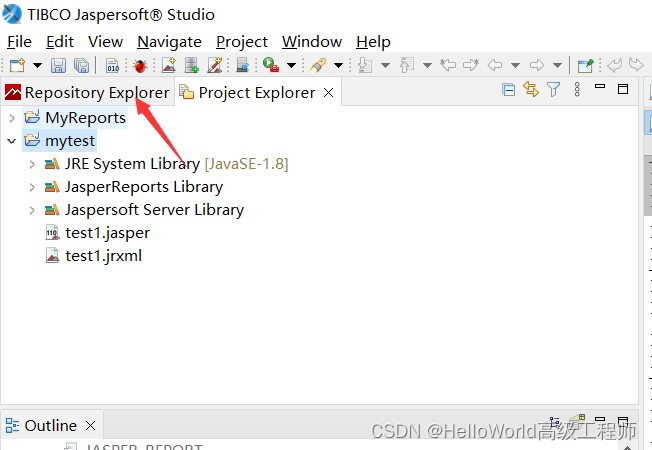
Task: Open the Window menu
Action: tap(312, 42)
